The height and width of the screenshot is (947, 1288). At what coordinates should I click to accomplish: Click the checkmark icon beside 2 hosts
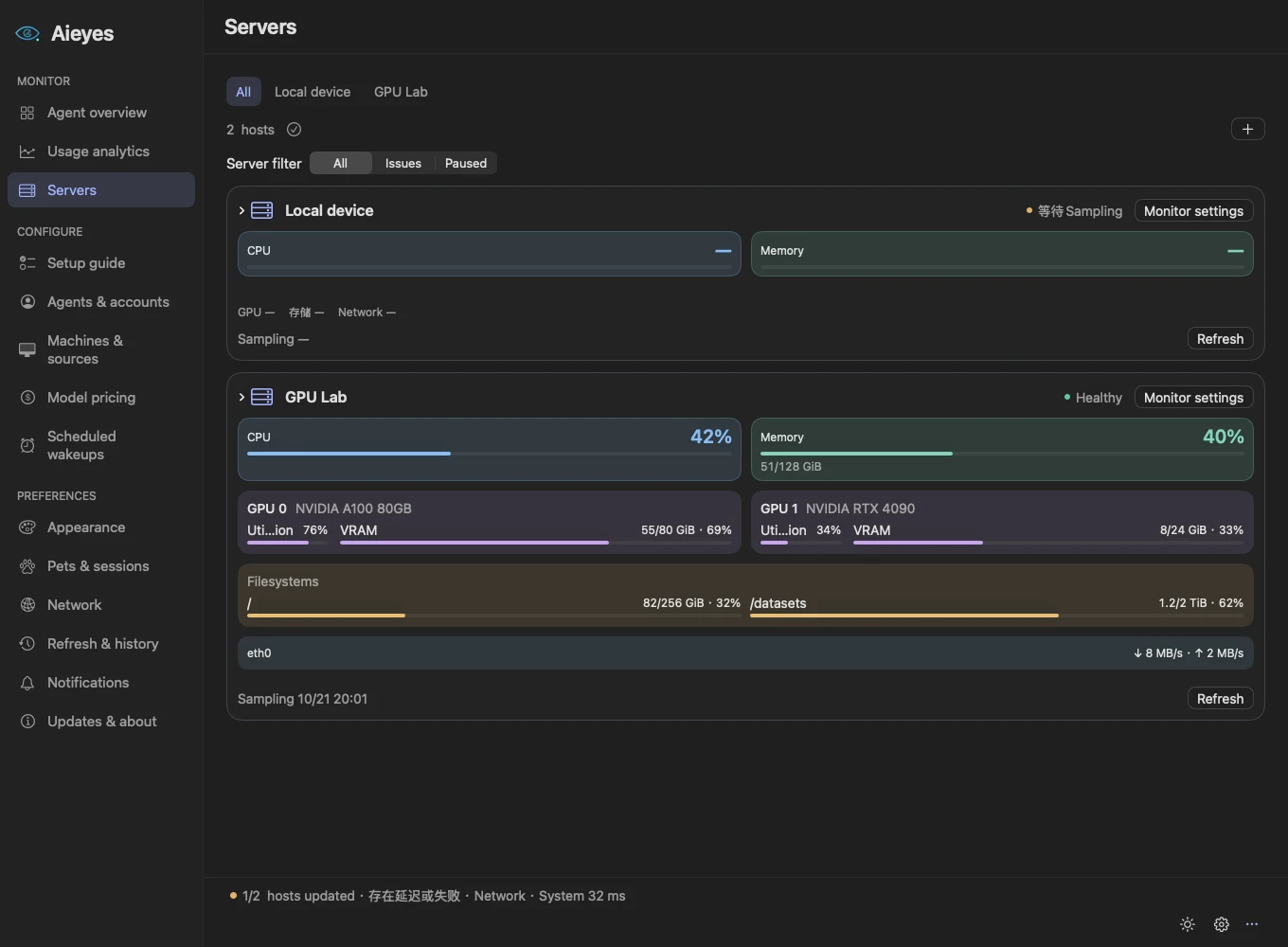(295, 130)
